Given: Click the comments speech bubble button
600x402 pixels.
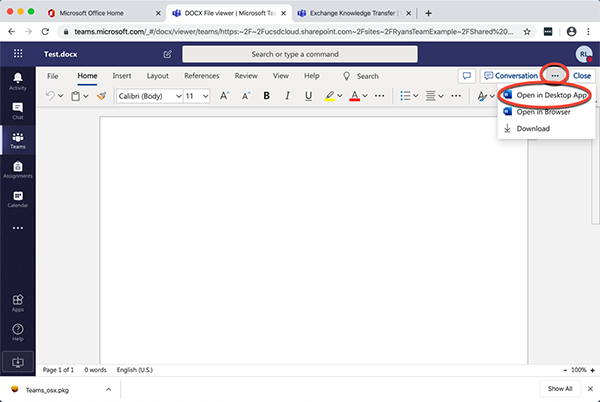Looking at the screenshot, I should (466, 76).
